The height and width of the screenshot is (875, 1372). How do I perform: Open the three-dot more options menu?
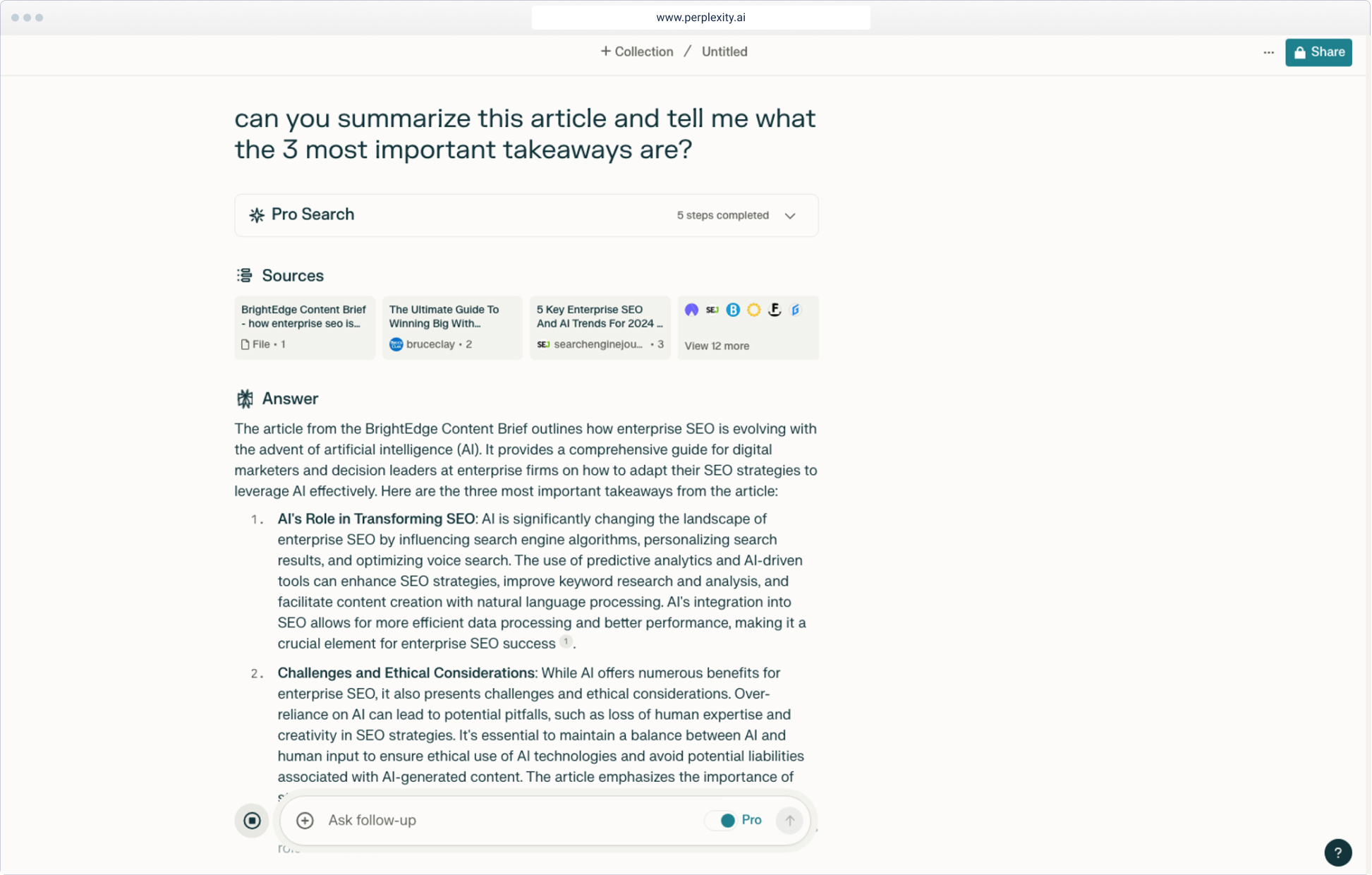tap(1268, 52)
